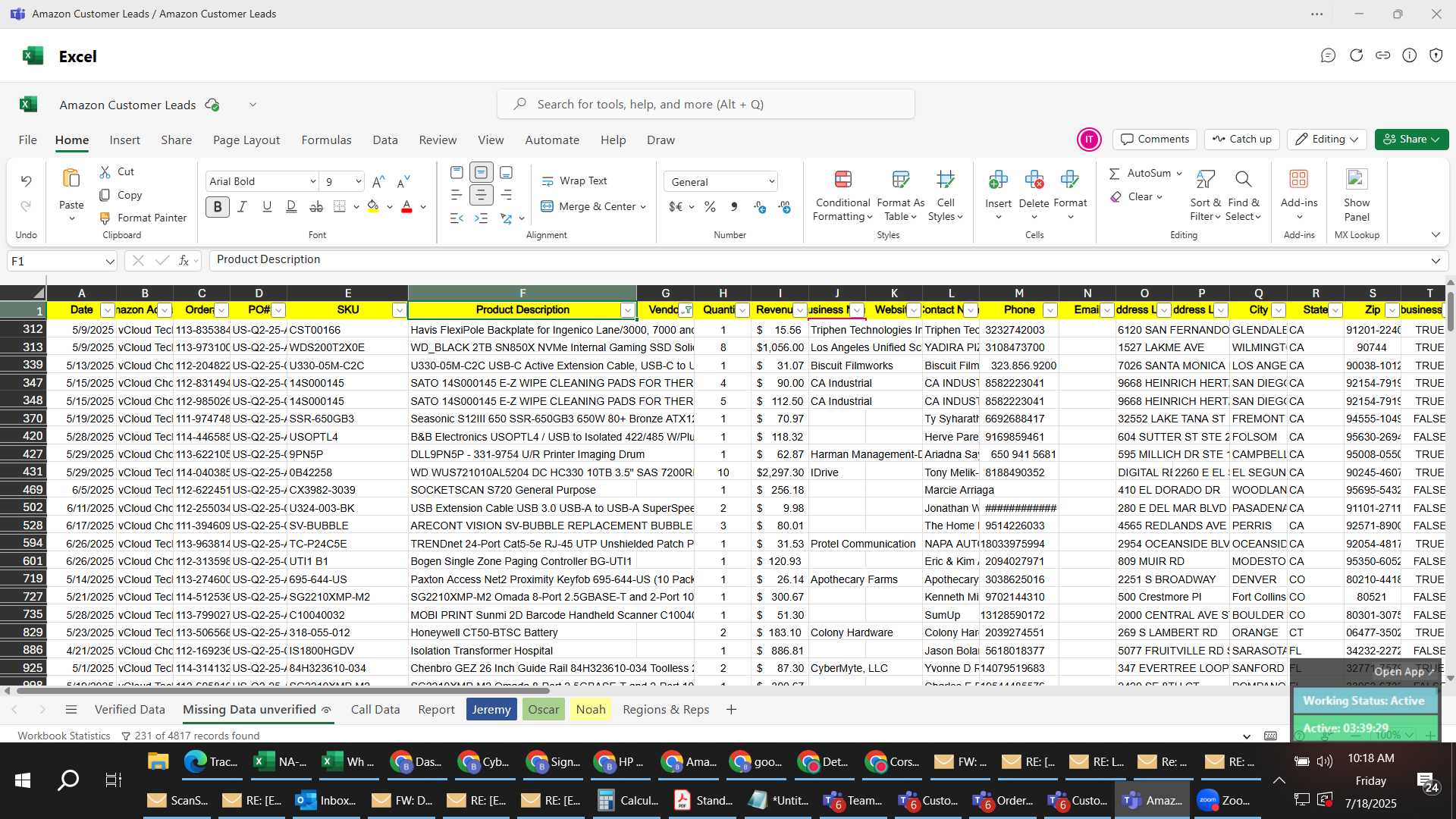Increase font size with the larger A icon
Viewport: 1456px width, 819px height.
click(x=378, y=182)
